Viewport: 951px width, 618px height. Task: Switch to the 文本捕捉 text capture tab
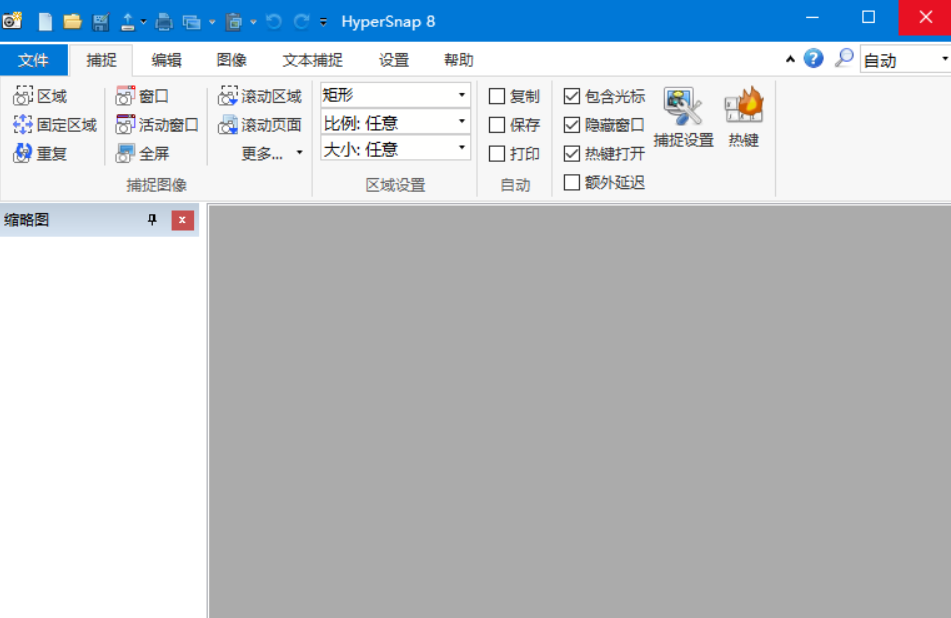(312, 59)
